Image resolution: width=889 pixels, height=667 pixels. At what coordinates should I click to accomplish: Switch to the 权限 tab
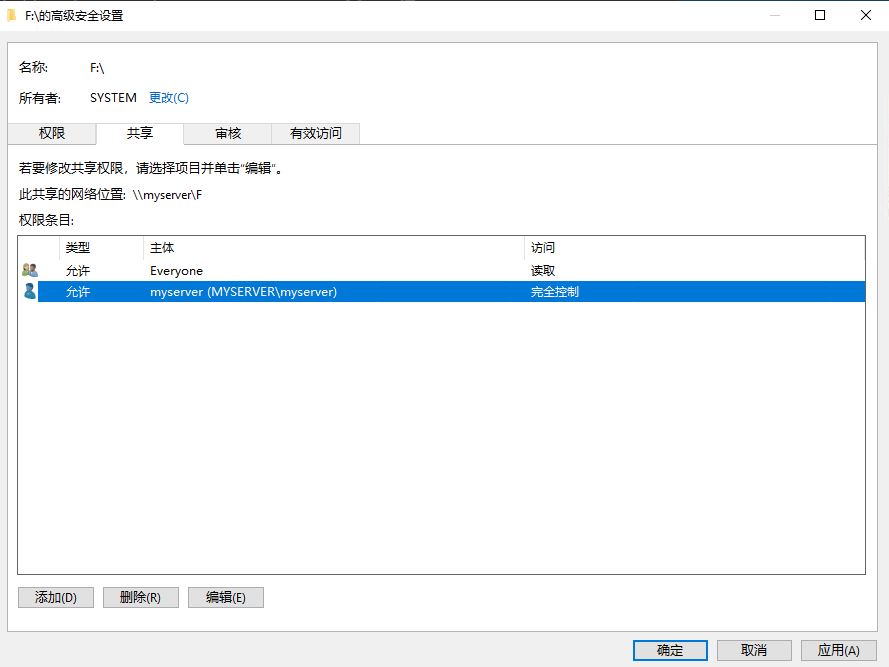[52, 133]
